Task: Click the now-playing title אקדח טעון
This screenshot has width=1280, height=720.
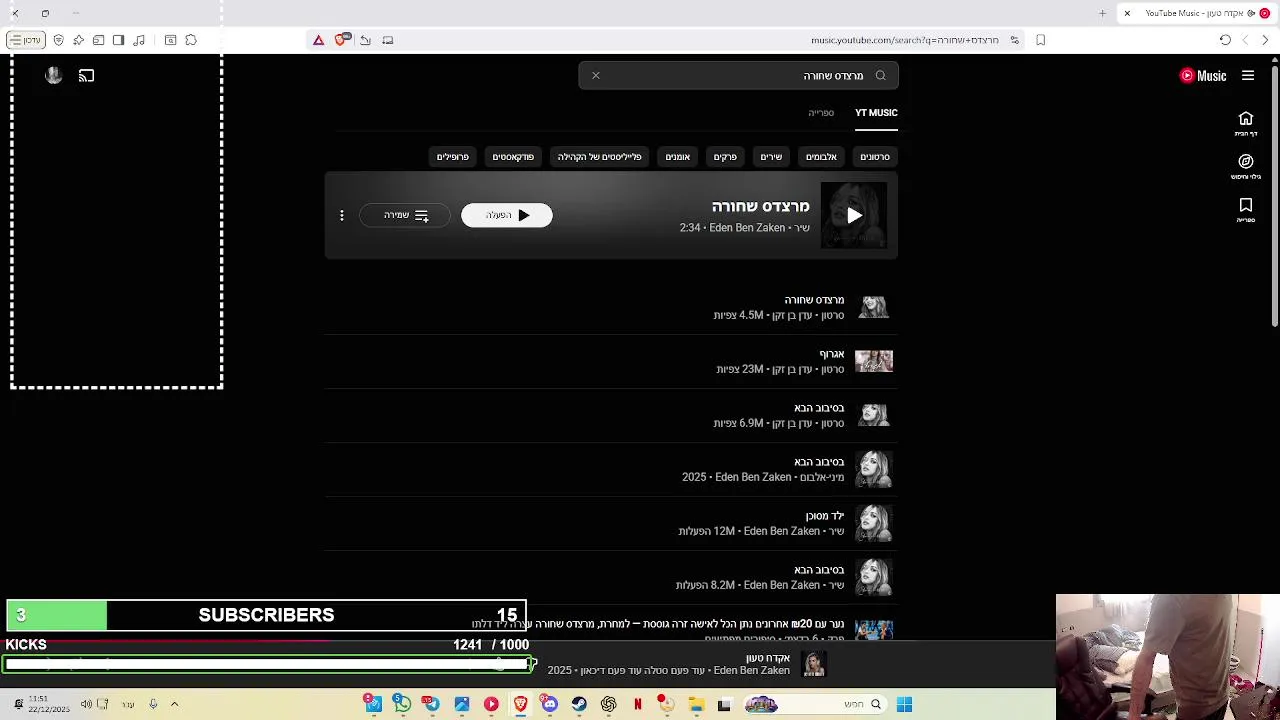Action: (768, 658)
